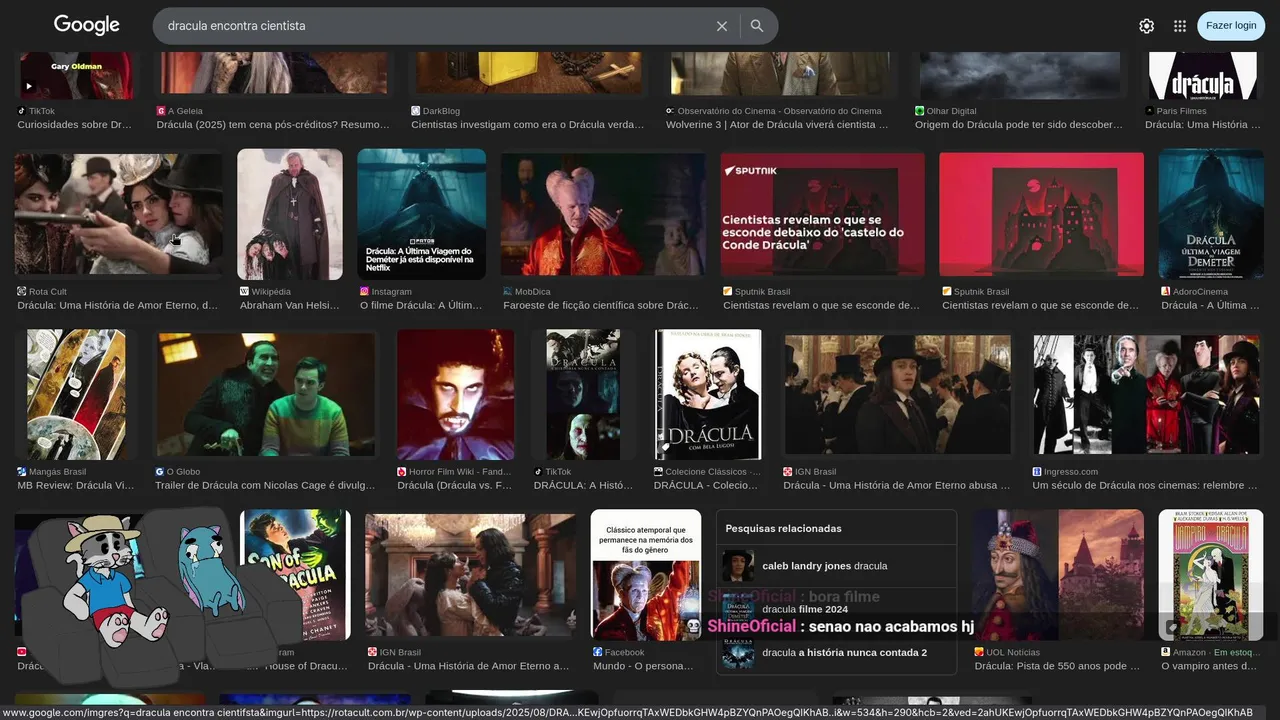Select related search 'dracula filme 2024'
1280x720 pixels.
836,609
